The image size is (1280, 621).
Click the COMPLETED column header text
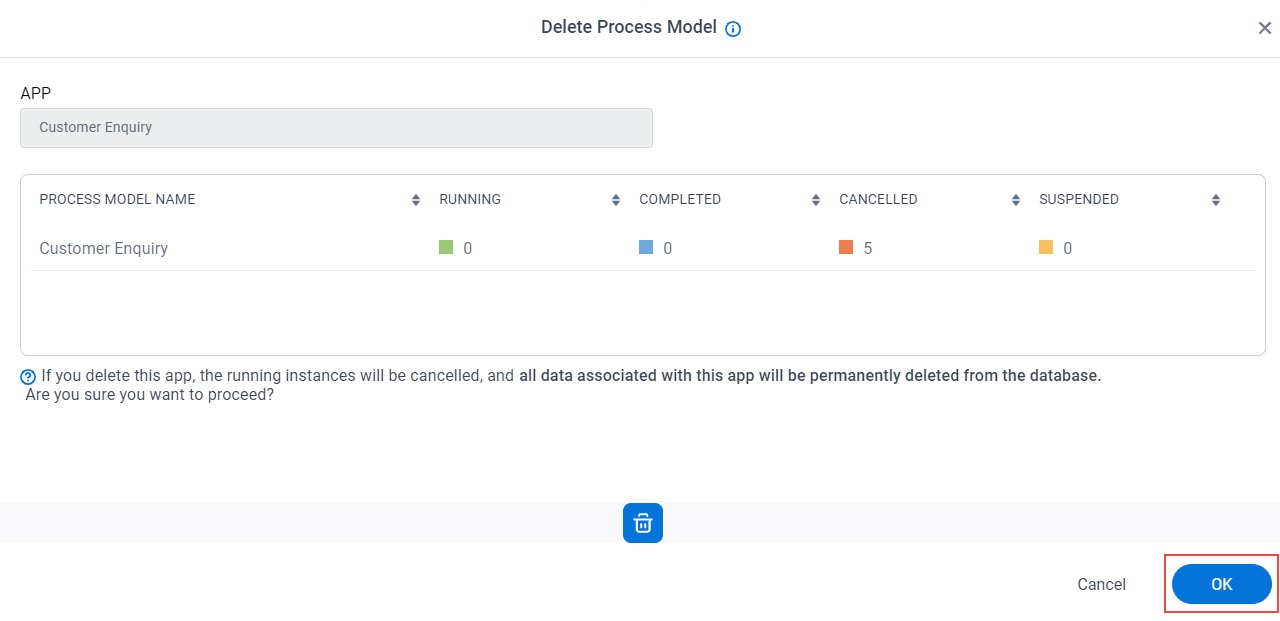point(680,199)
